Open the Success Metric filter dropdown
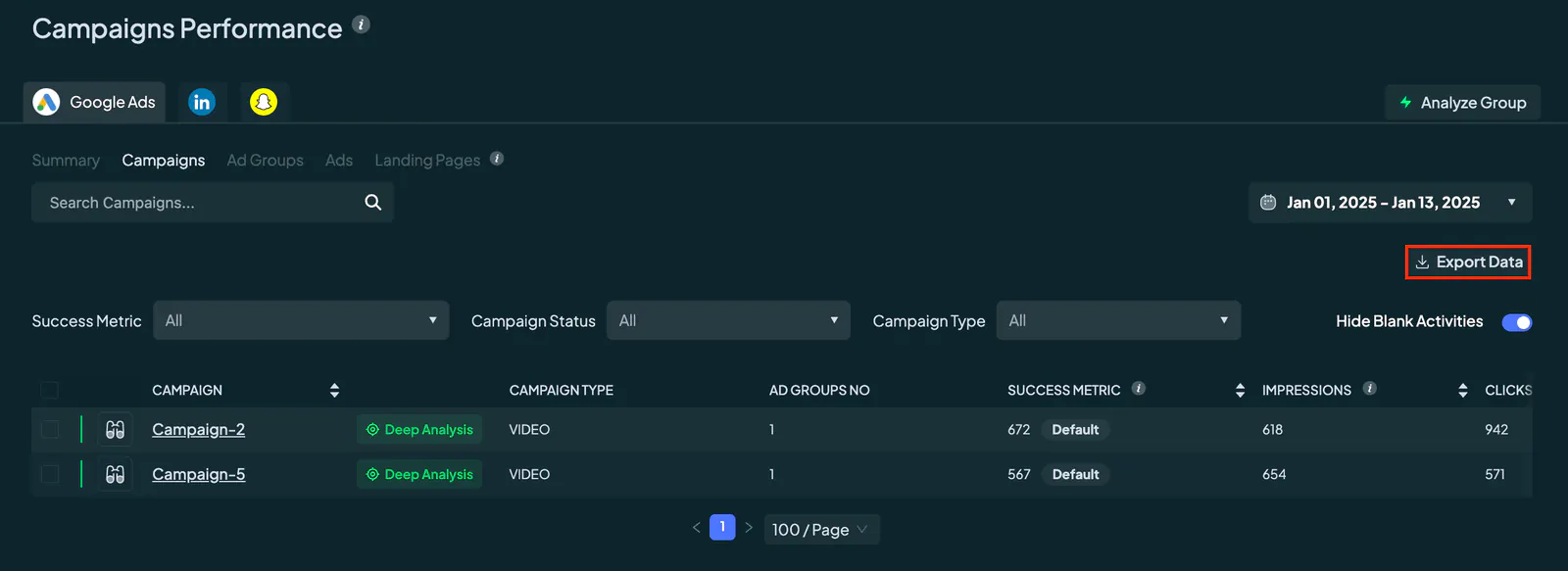The image size is (1568, 571). [x=301, y=320]
